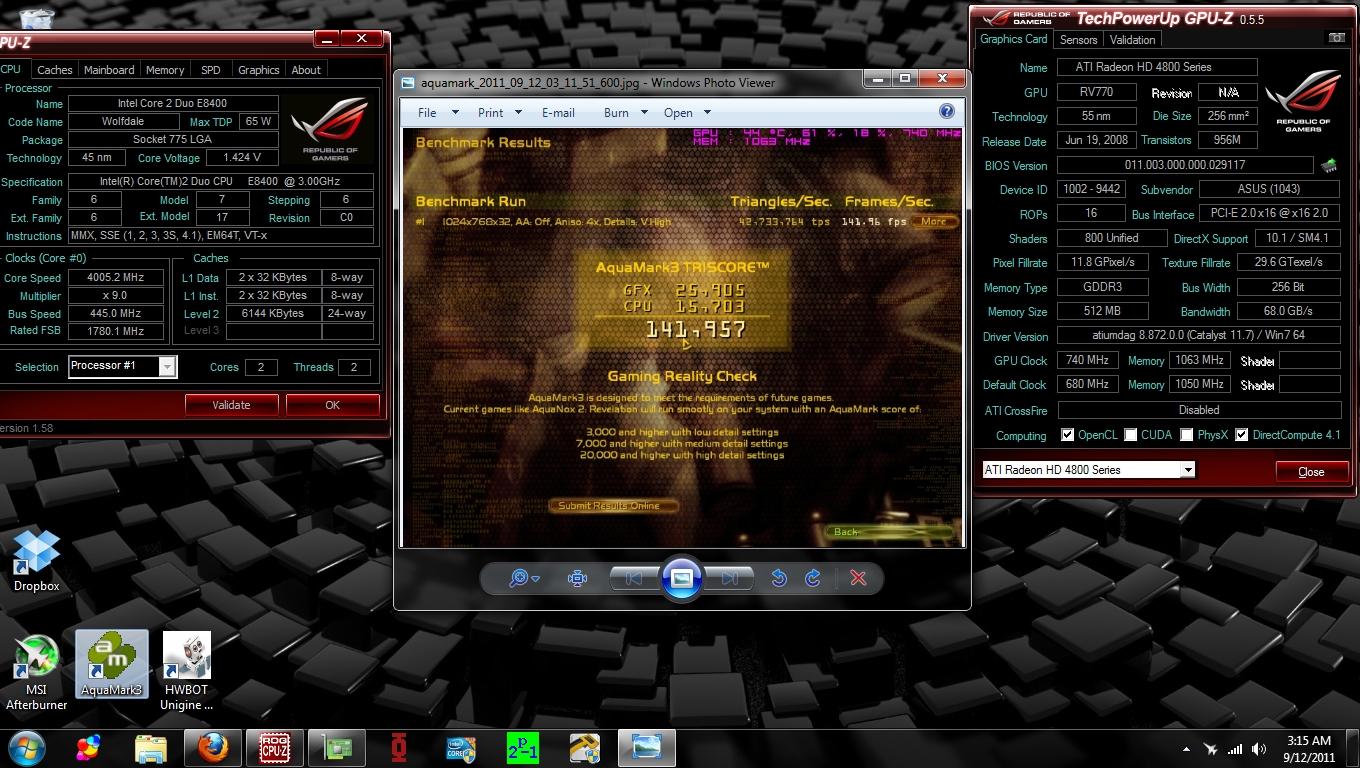Open Caches tab in CPU-Z
Screen dimensions: 1360x768
[x=54, y=70]
